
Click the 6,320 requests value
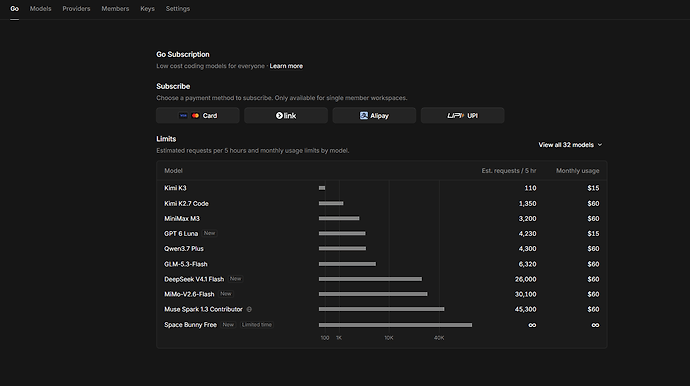point(527,264)
